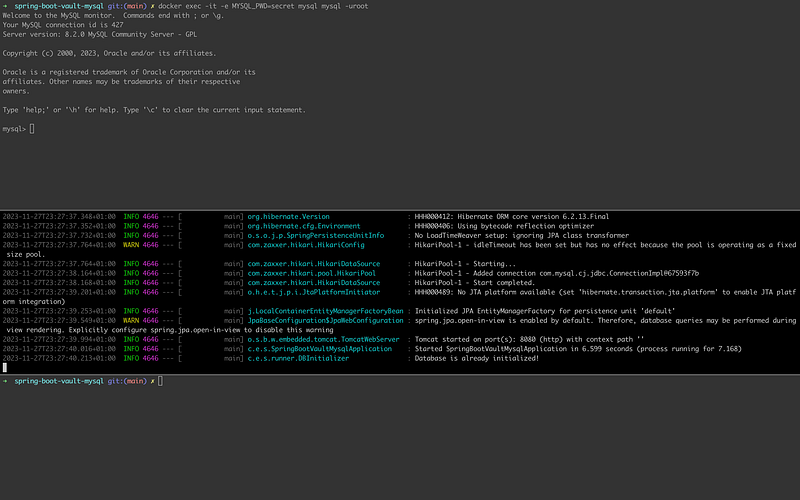800x500 pixels.
Task: Click 'c.e.s.runner.DBInitializer' logger name
Action: pos(298,358)
